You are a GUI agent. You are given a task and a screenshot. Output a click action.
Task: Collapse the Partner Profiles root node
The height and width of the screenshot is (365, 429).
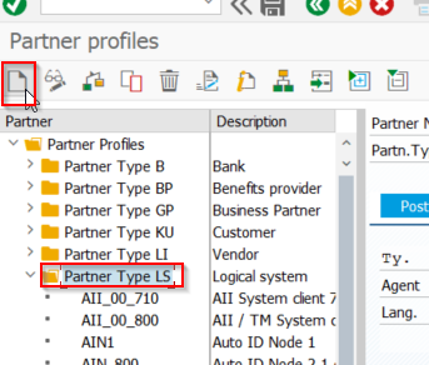click(x=14, y=143)
